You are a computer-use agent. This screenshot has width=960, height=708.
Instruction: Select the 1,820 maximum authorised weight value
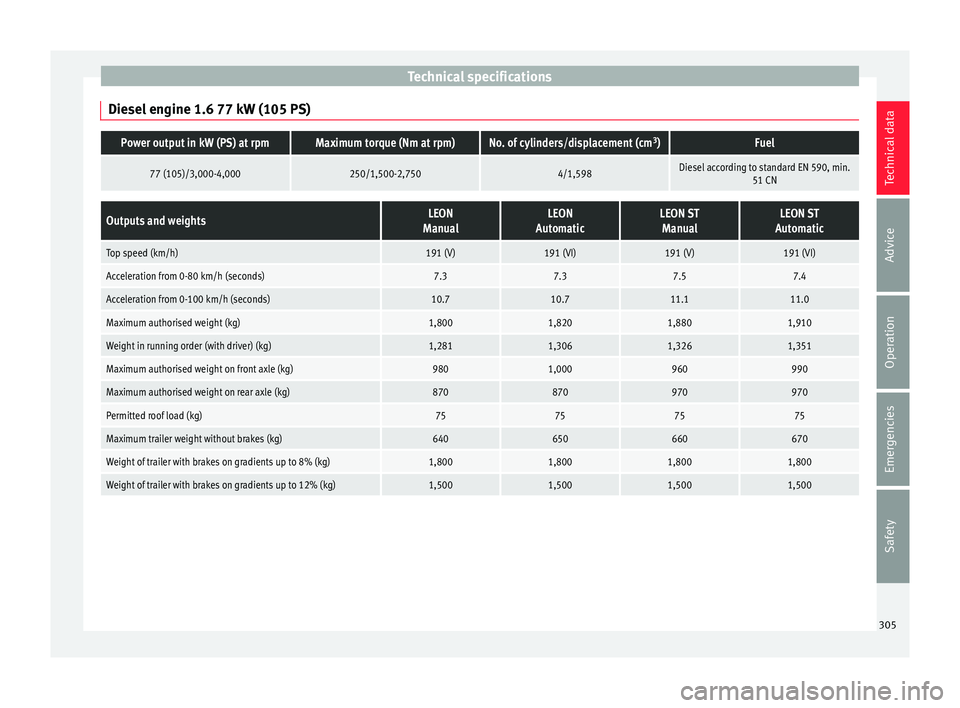coord(560,323)
